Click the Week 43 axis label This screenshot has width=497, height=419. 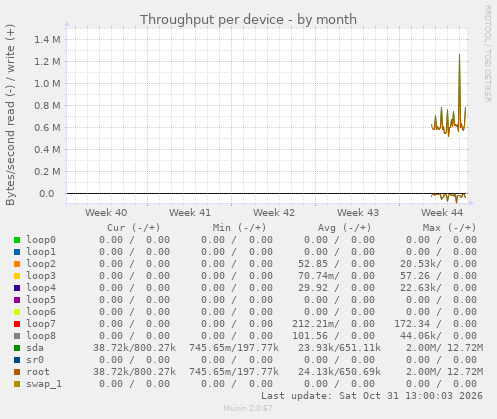358,213
